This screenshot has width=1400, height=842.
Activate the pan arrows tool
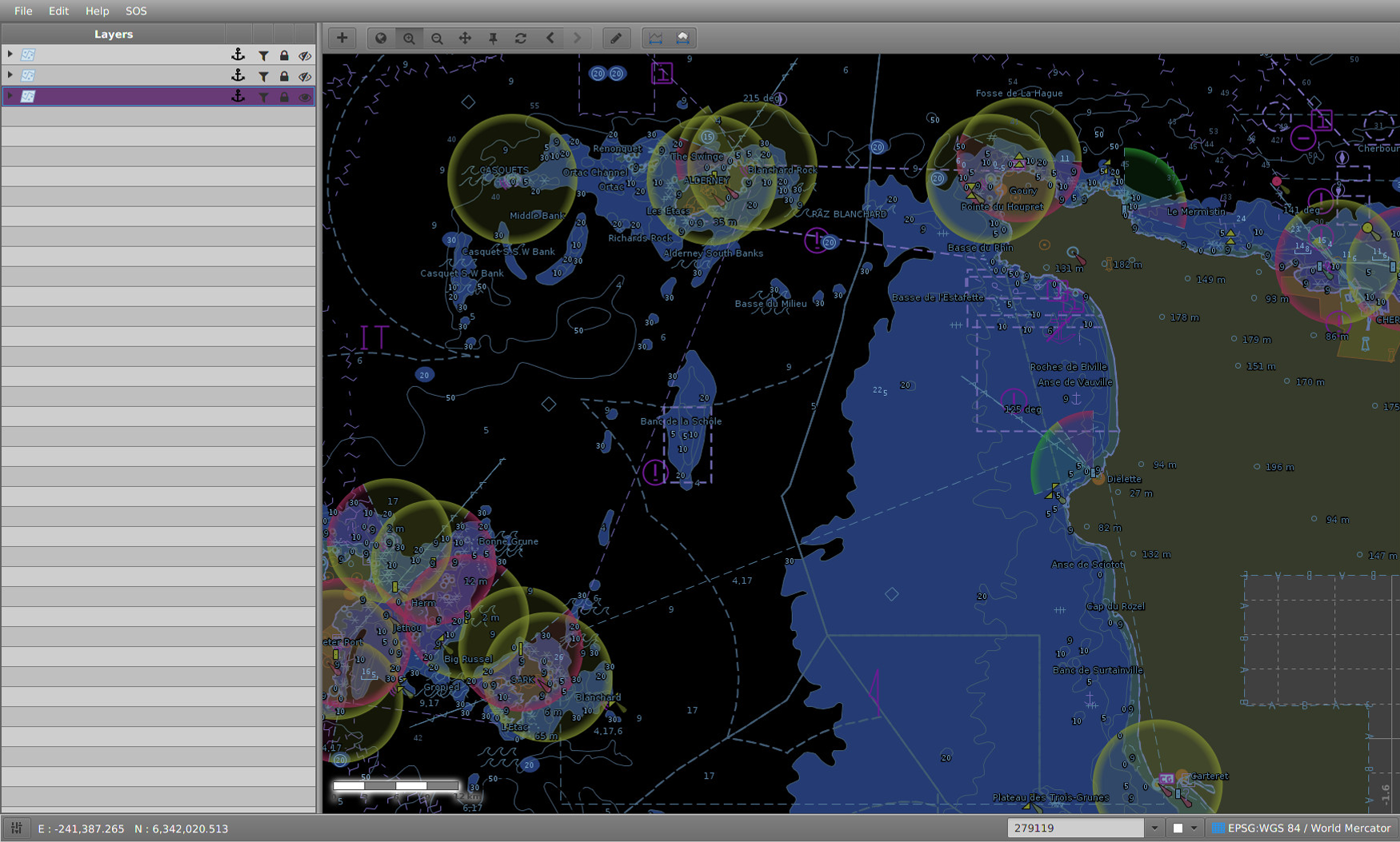[465, 38]
